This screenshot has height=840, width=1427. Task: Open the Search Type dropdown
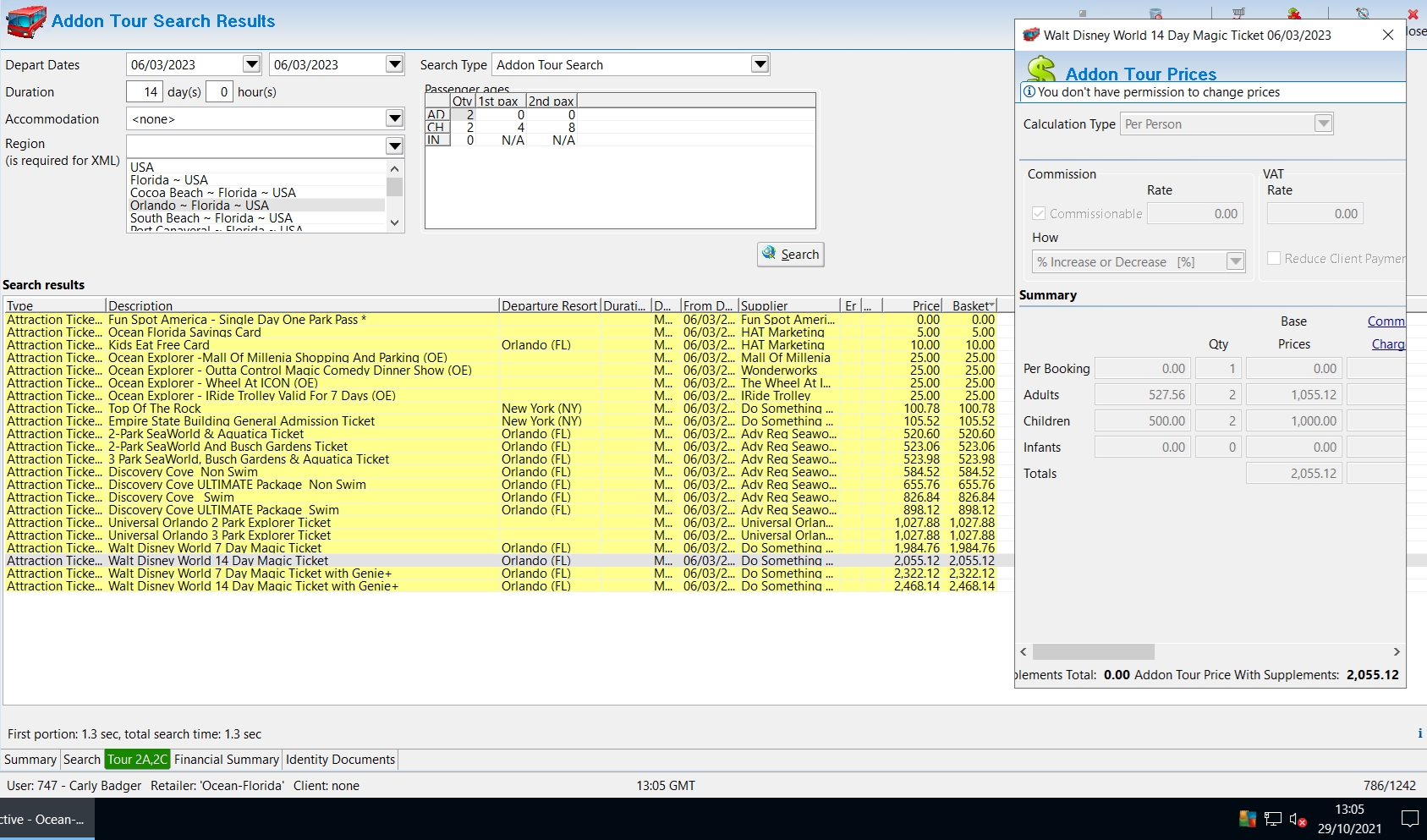(x=760, y=64)
